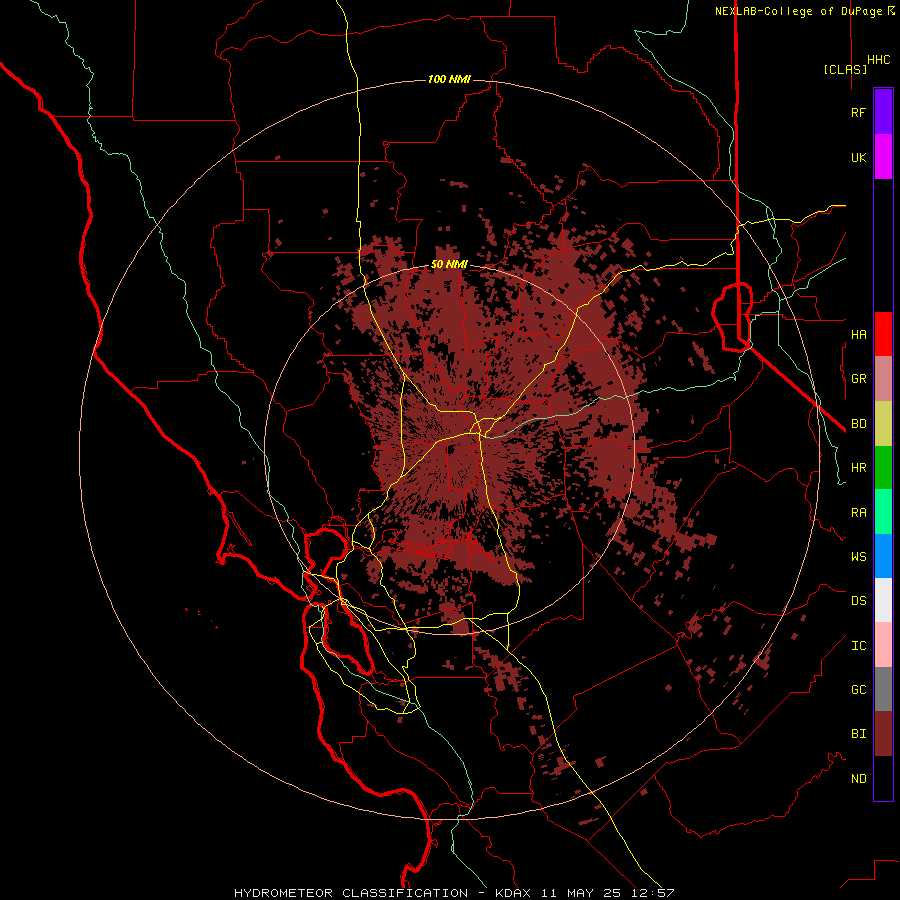Click the RA legend label
Image resolution: width=900 pixels, height=900 pixels.
click(858, 513)
